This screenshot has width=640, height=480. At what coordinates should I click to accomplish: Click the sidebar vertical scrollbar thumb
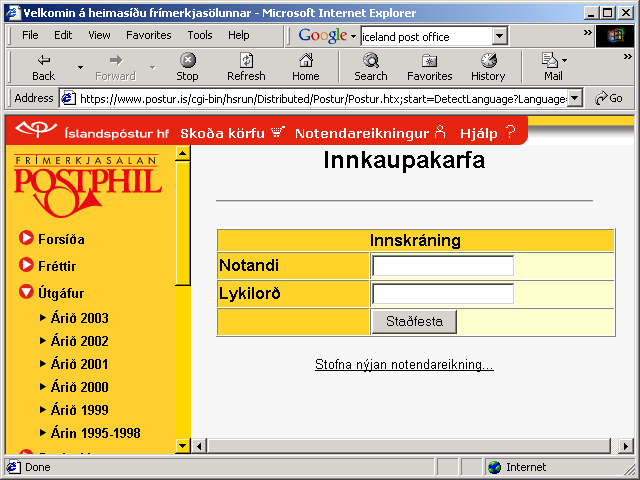coord(182,223)
